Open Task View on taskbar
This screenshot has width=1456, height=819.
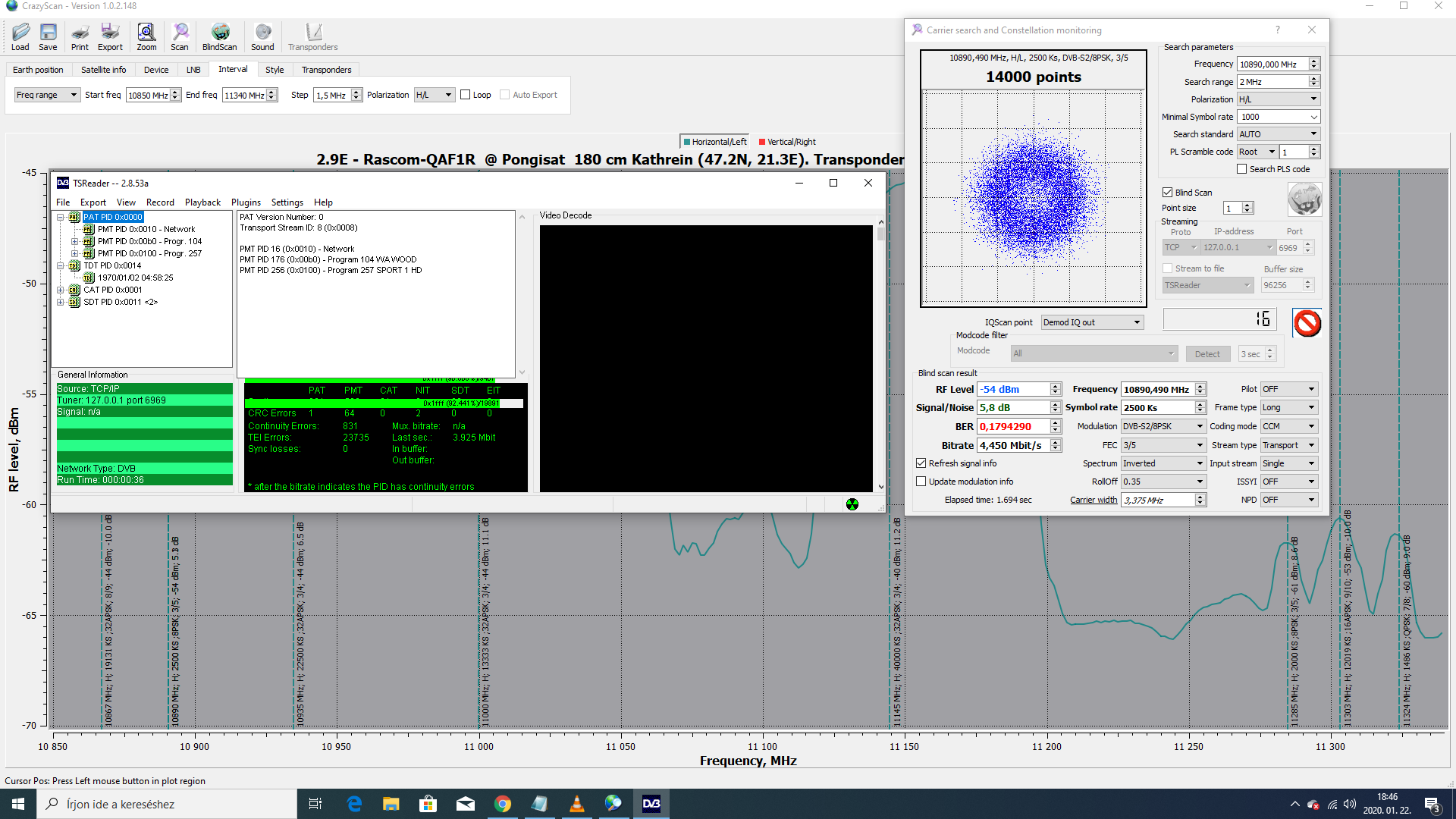pos(315,804)
